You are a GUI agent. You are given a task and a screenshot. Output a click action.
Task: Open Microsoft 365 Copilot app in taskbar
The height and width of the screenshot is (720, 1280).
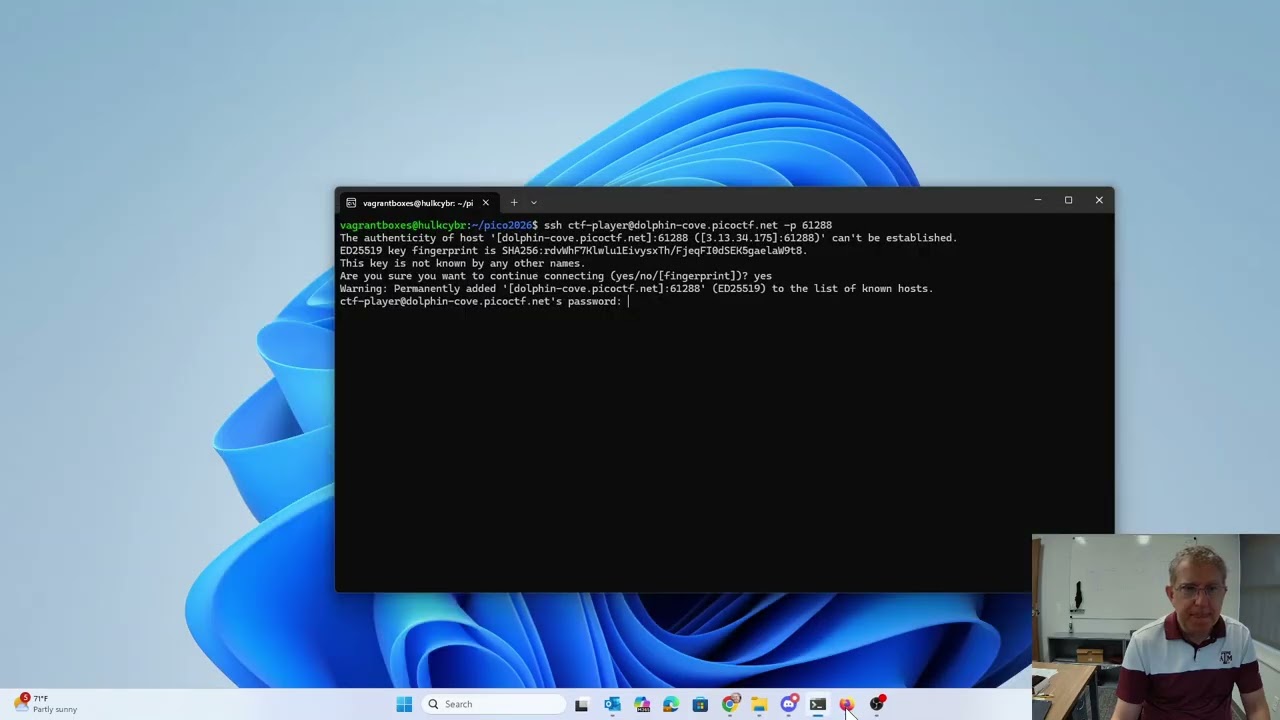tap(641, 704)
